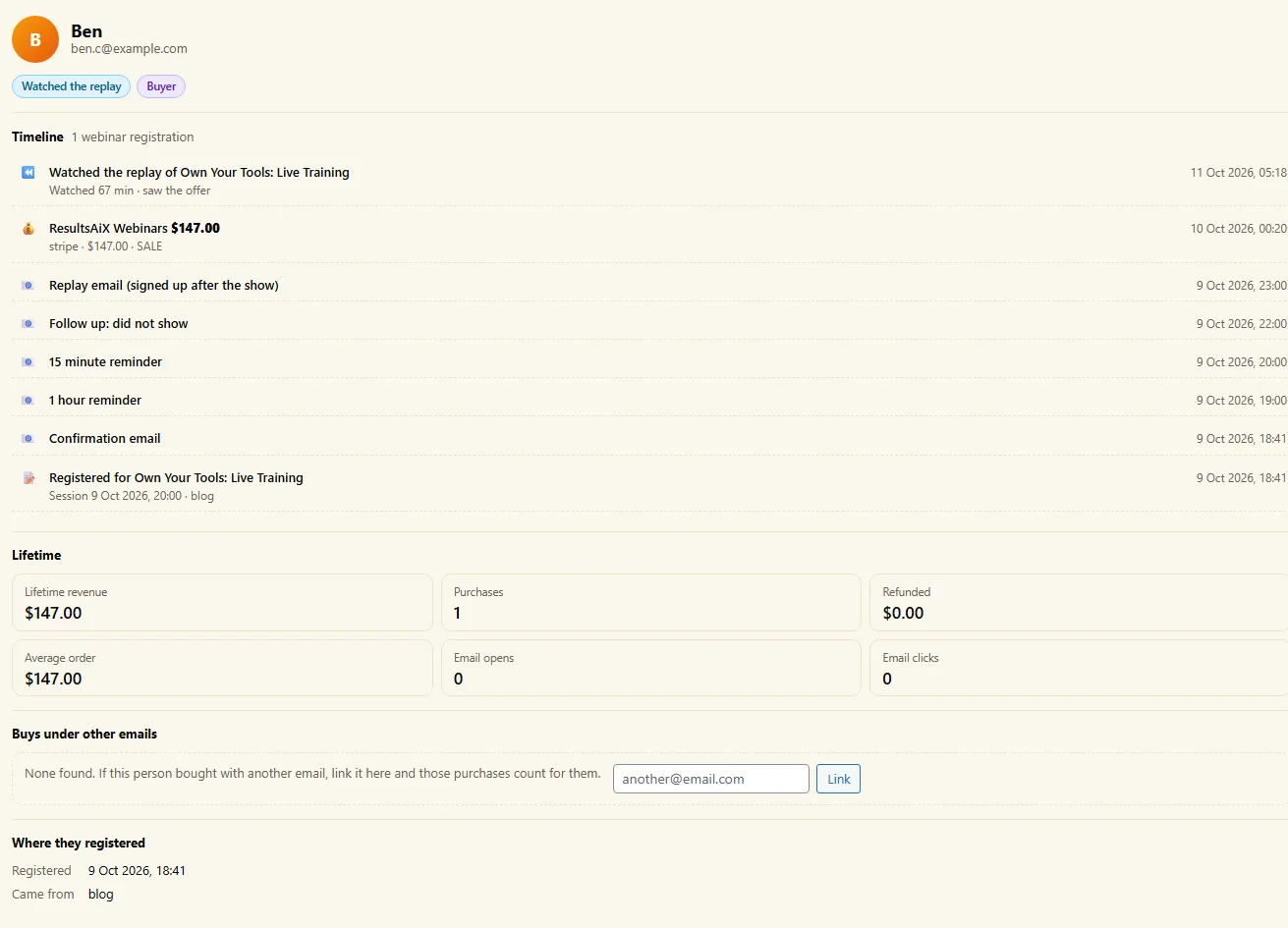Click the money bag icon beside ResultsAiX Webinars
The image size is (1288, 928).
[28, 228]
